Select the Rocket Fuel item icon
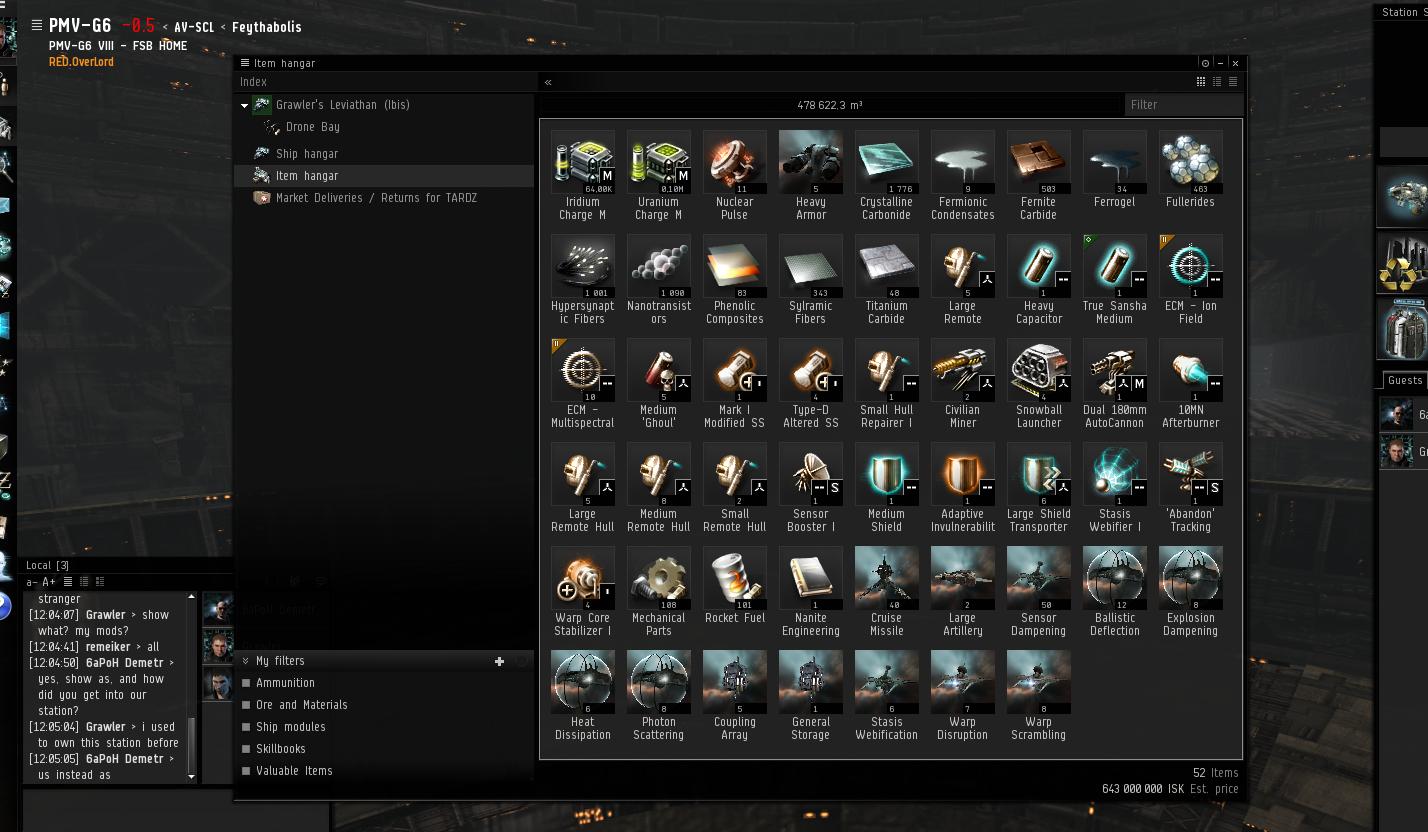Viewport: 1428px width, 832px height. [734, 578]
